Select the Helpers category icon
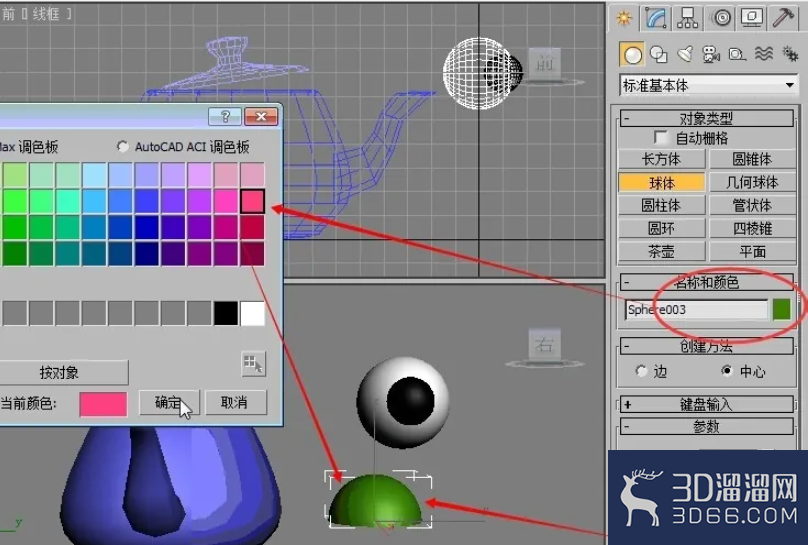Image resolution: width=808 pixels, height=545 pixels. [x=737, y=55]
